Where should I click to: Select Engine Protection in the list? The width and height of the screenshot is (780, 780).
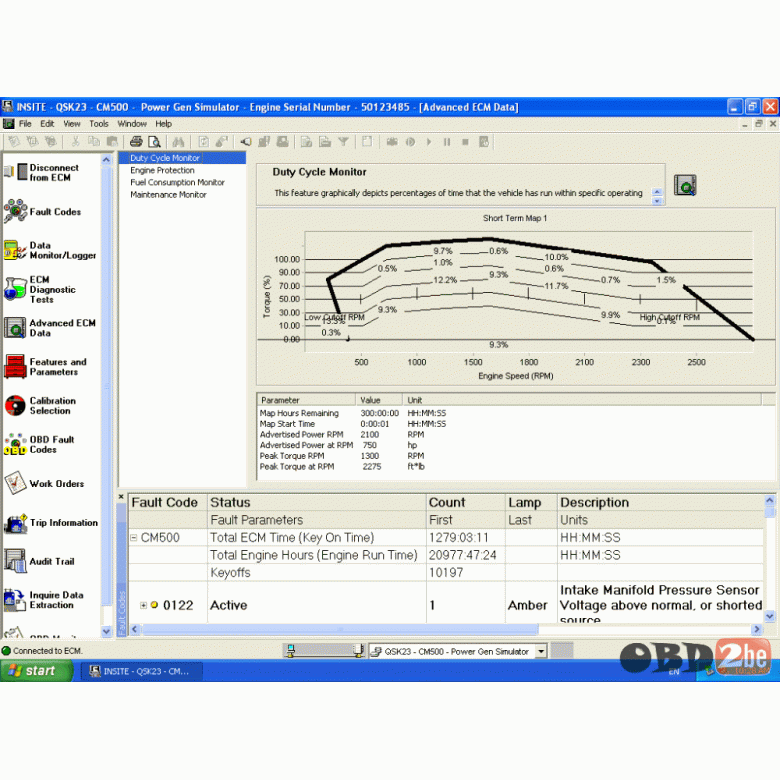point(162,170)
